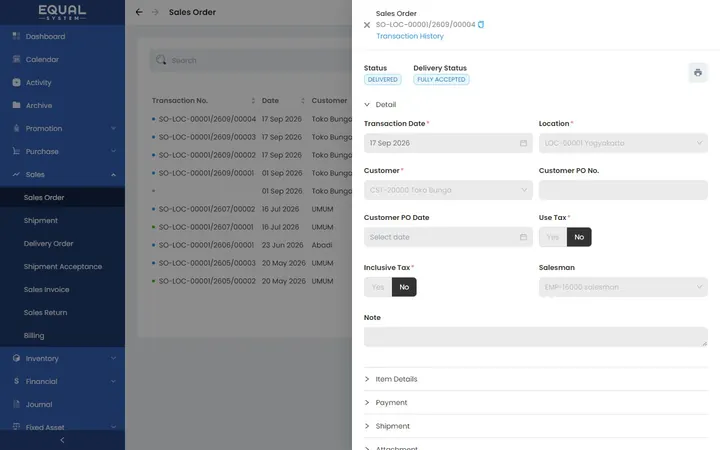Open the Transaction History link
Screen dimensions: 720x450
coord(410,36)
